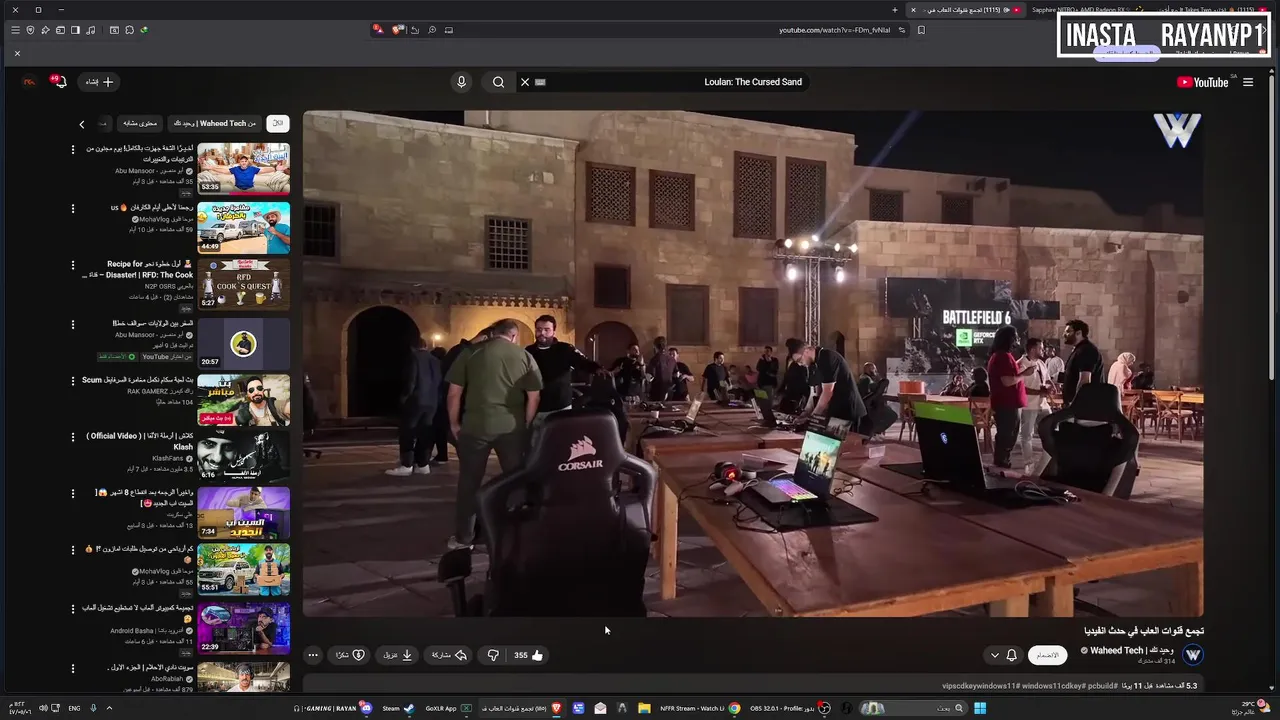Open Steam from the taskbar
1280x720 pixels.
click(x=399, y=708)
